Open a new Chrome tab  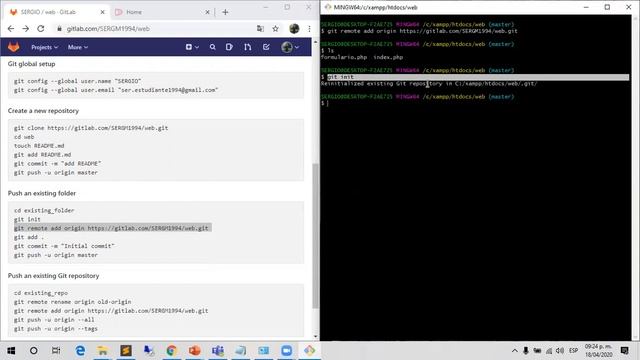(x=225, y=12)
